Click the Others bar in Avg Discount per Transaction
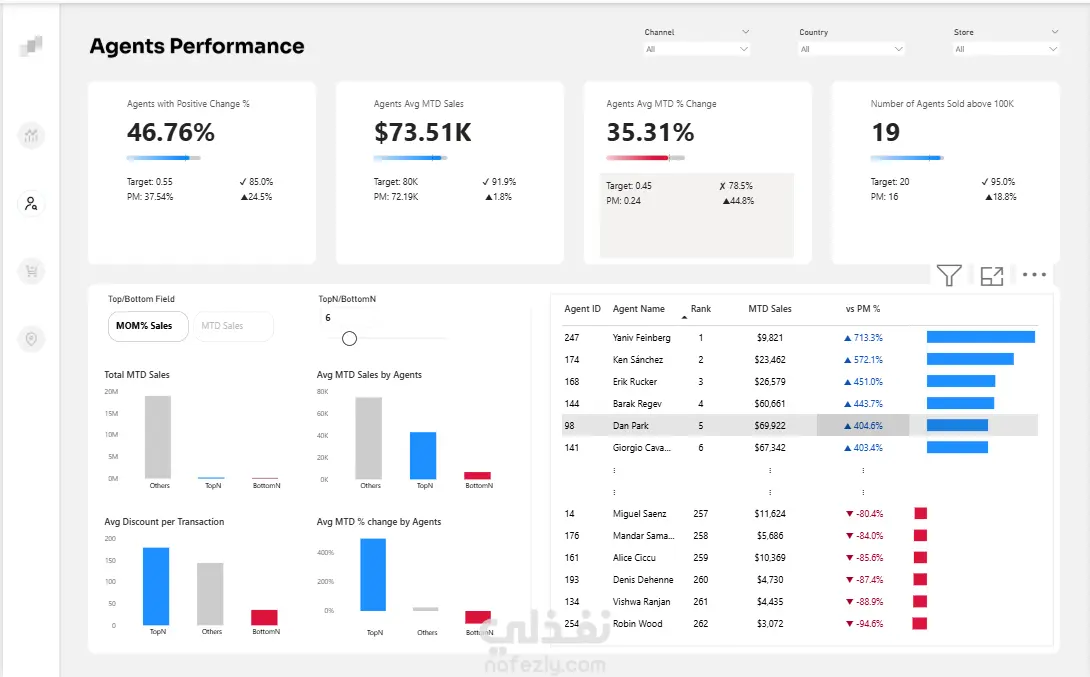This screenshot has width=1090, height=677. [210, 594]
